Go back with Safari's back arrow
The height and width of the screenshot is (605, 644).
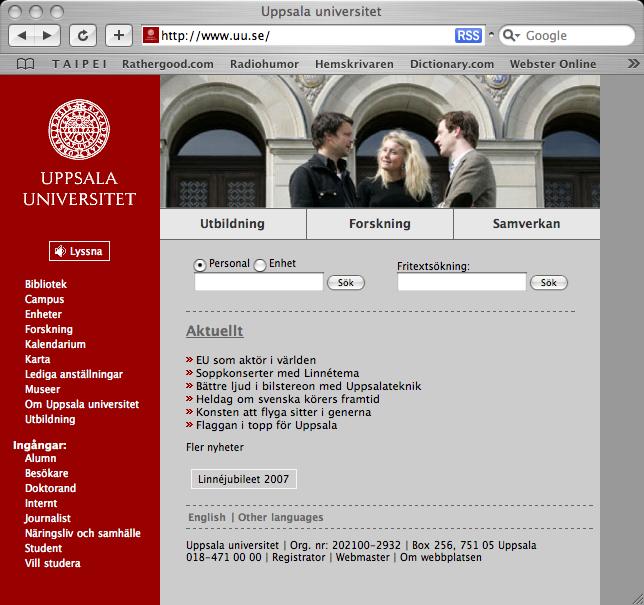[22, 36]
